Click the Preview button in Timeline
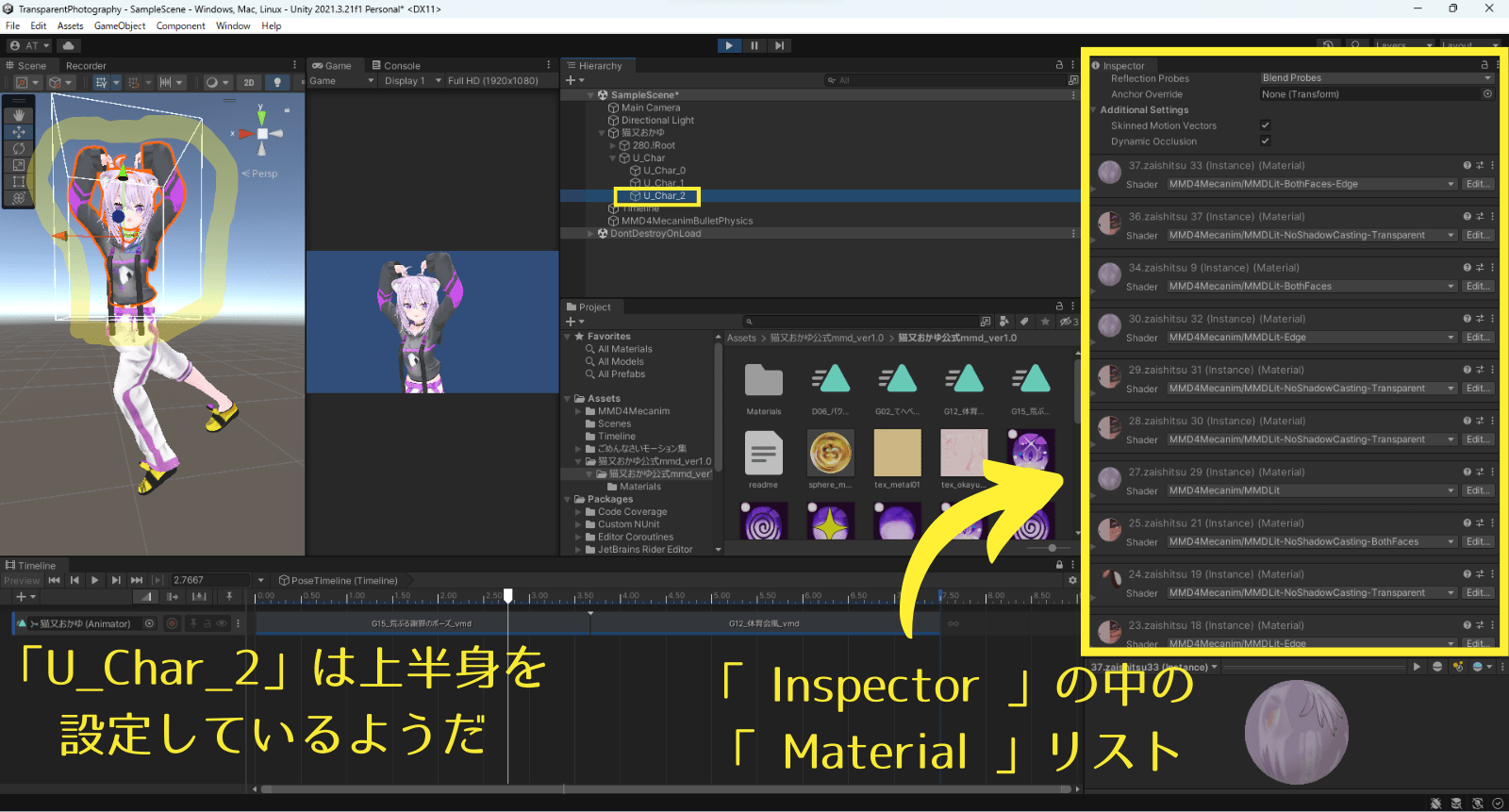 22,580
